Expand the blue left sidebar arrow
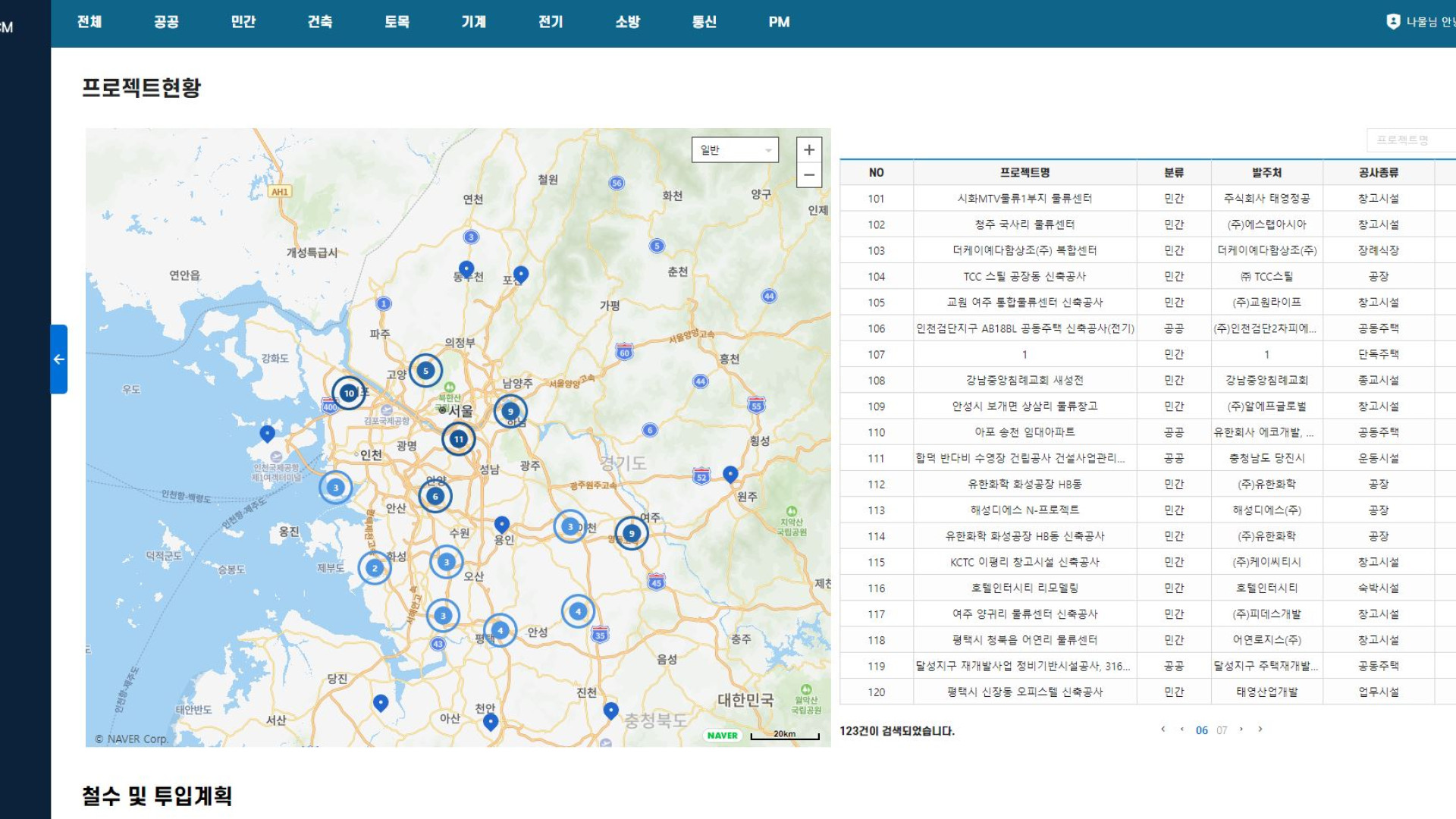 (59, 359)
